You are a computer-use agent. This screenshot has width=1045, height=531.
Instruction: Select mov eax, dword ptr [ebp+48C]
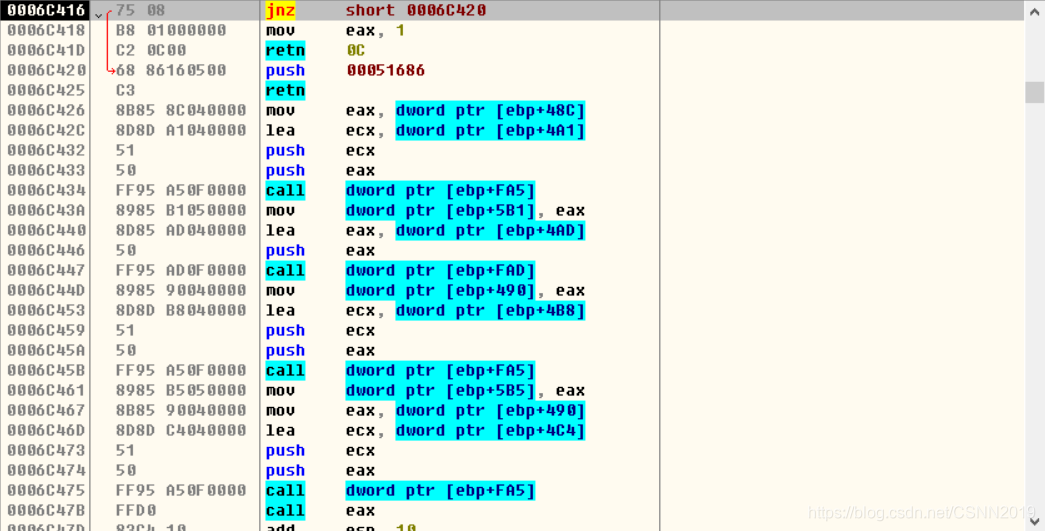coord(425,111)
